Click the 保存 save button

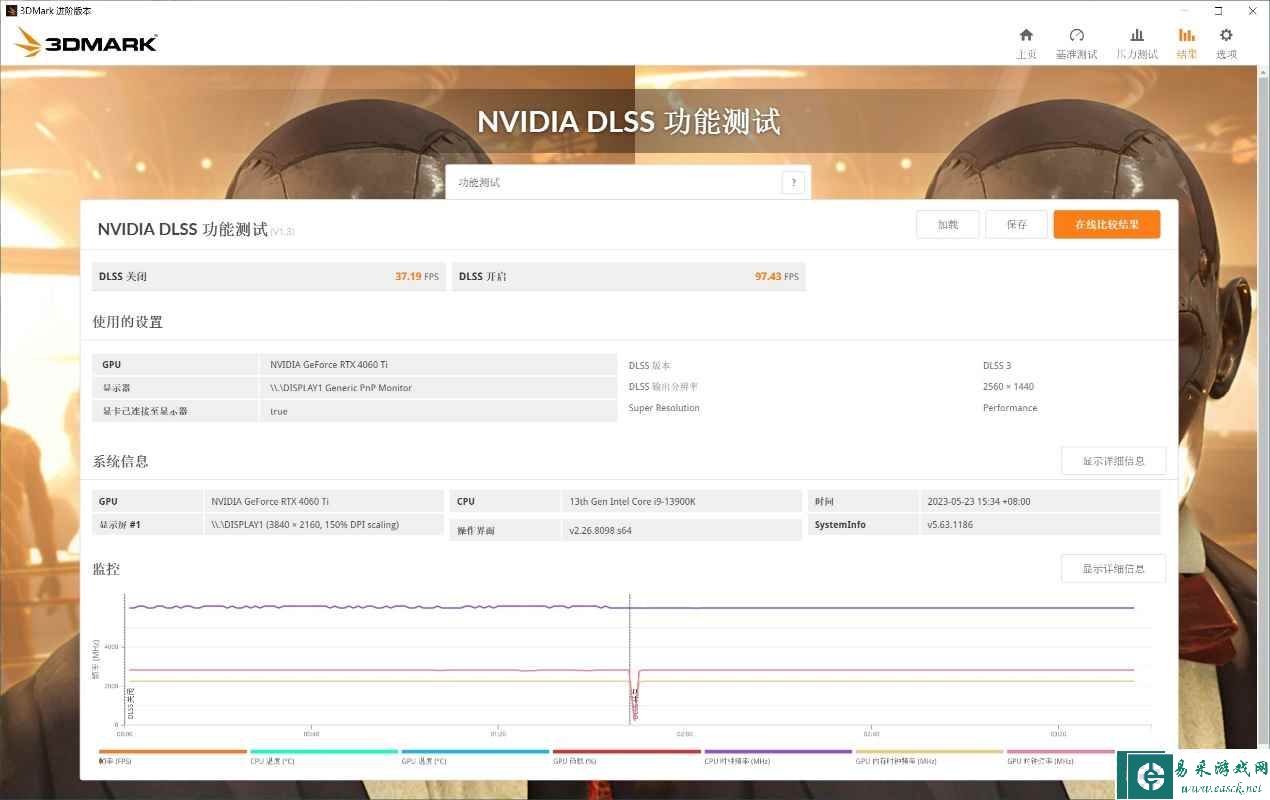(1017, 224)
